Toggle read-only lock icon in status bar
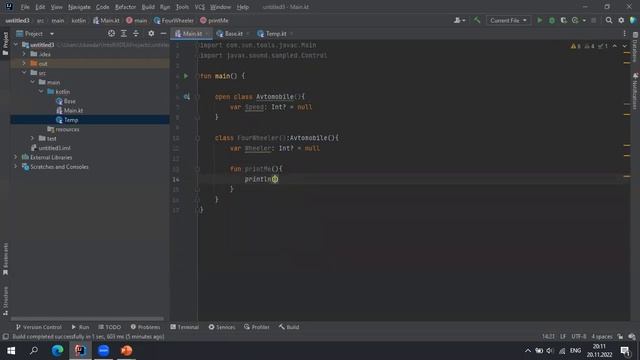640x360 pixels. tap(620, 337)
